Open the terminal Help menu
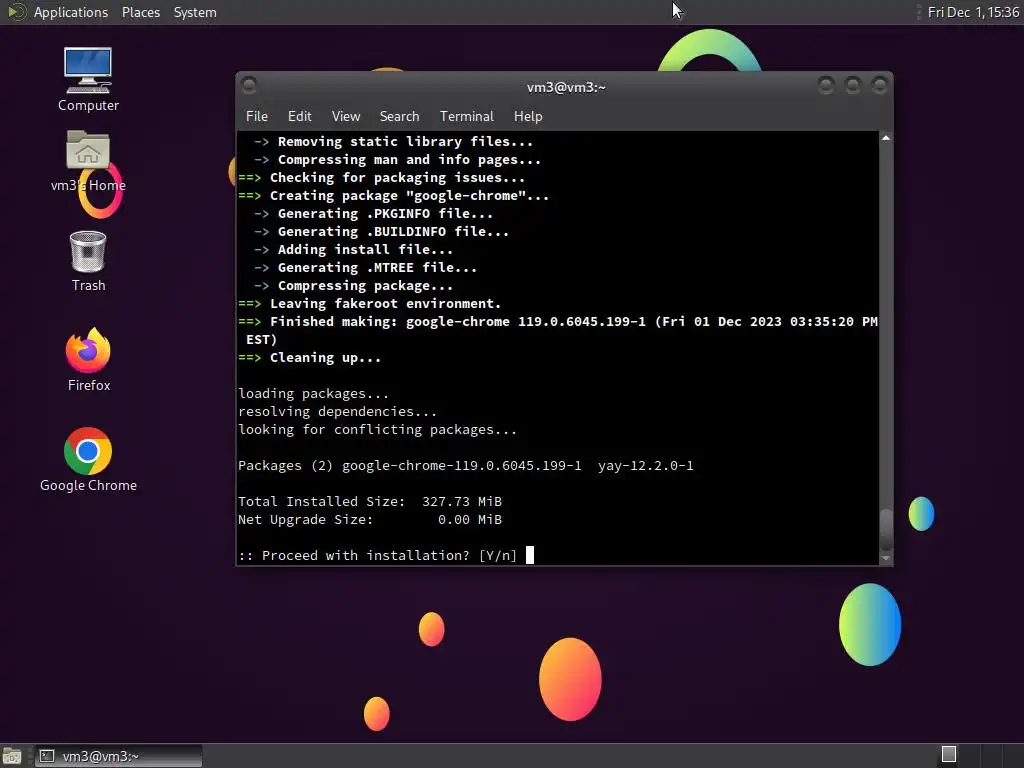This screenshot has width=1024, height=768. [x=528, y=116]
